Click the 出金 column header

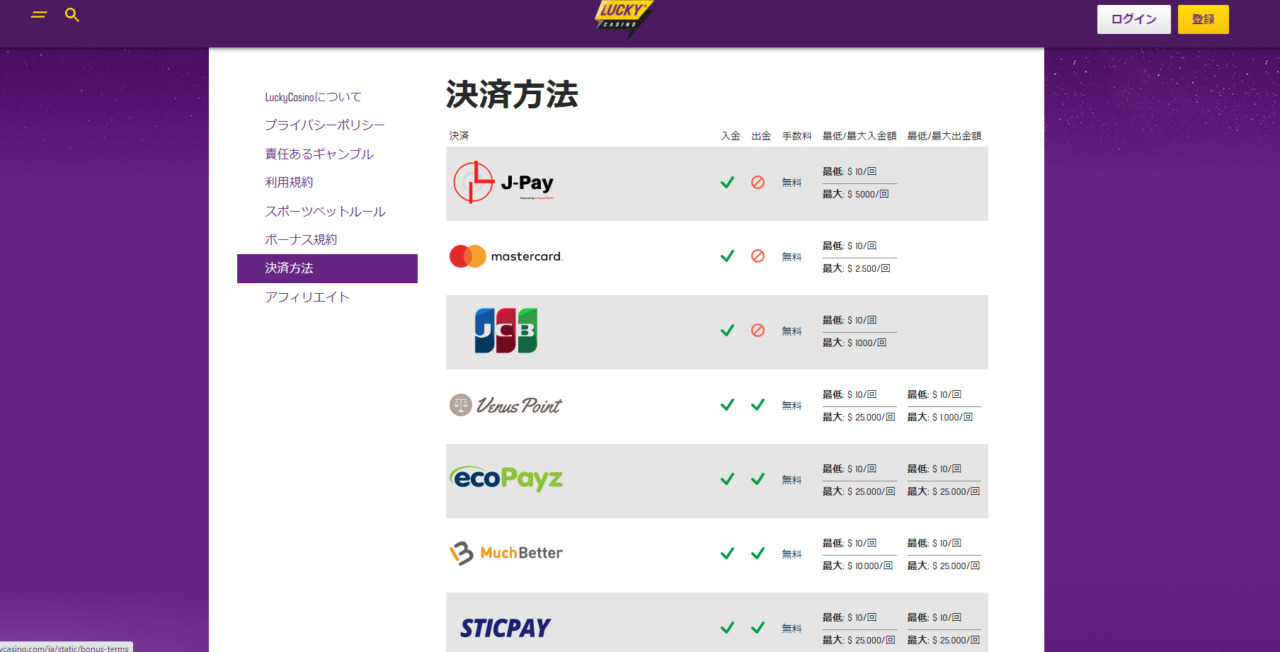pos(761,136)
